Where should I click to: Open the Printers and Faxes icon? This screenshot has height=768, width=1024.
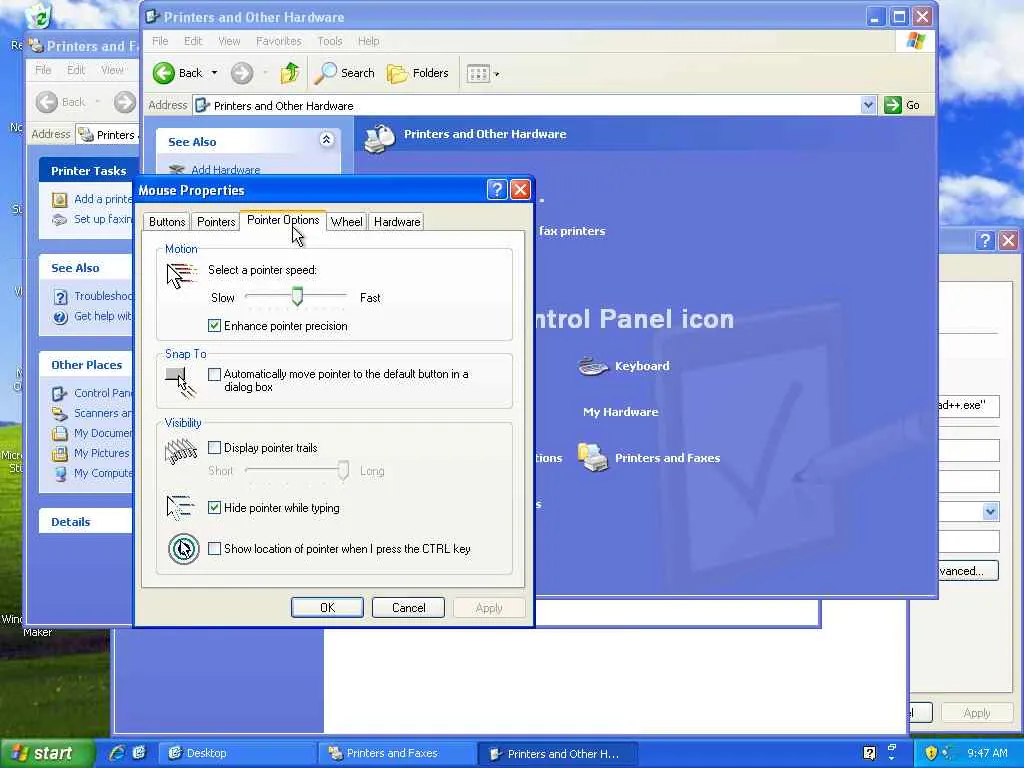click(648, 458)
